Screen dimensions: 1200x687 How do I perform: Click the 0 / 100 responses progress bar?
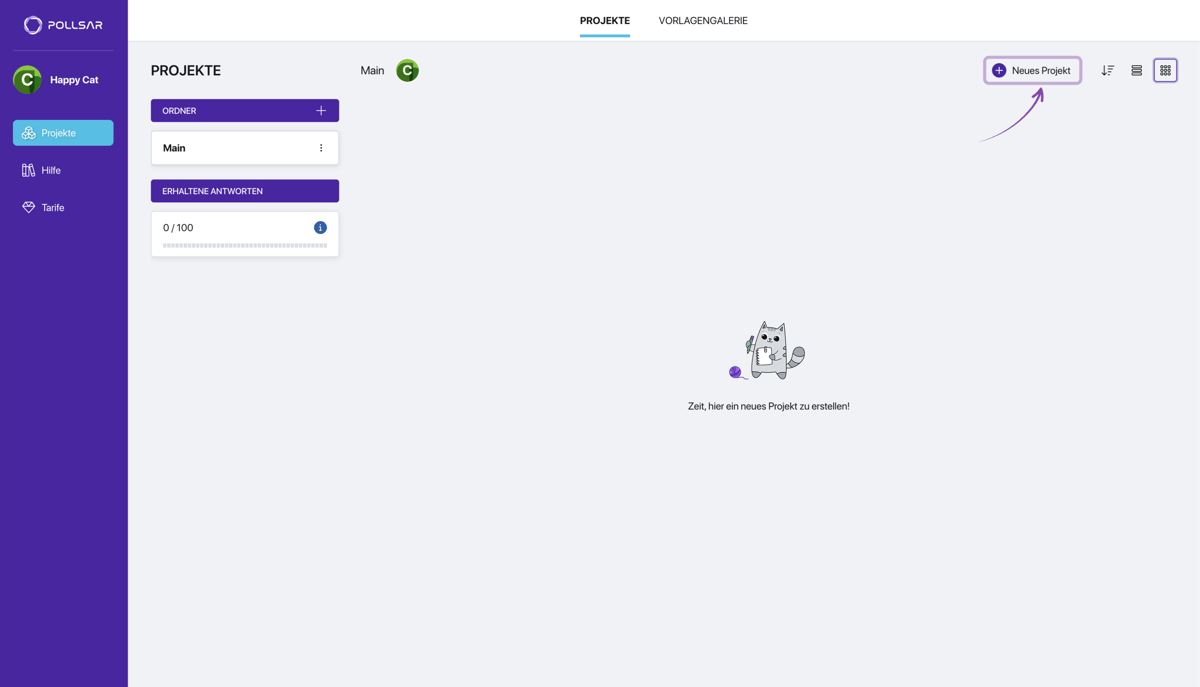point(245,245)
